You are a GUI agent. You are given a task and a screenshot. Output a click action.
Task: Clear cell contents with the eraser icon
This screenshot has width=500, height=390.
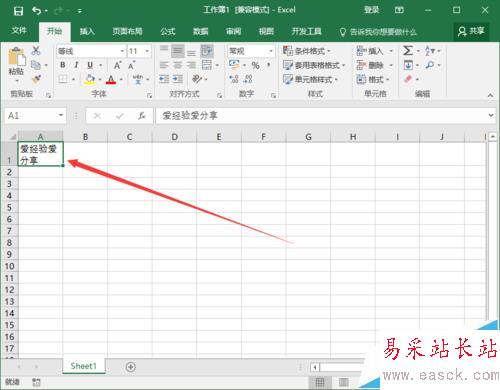408,79
